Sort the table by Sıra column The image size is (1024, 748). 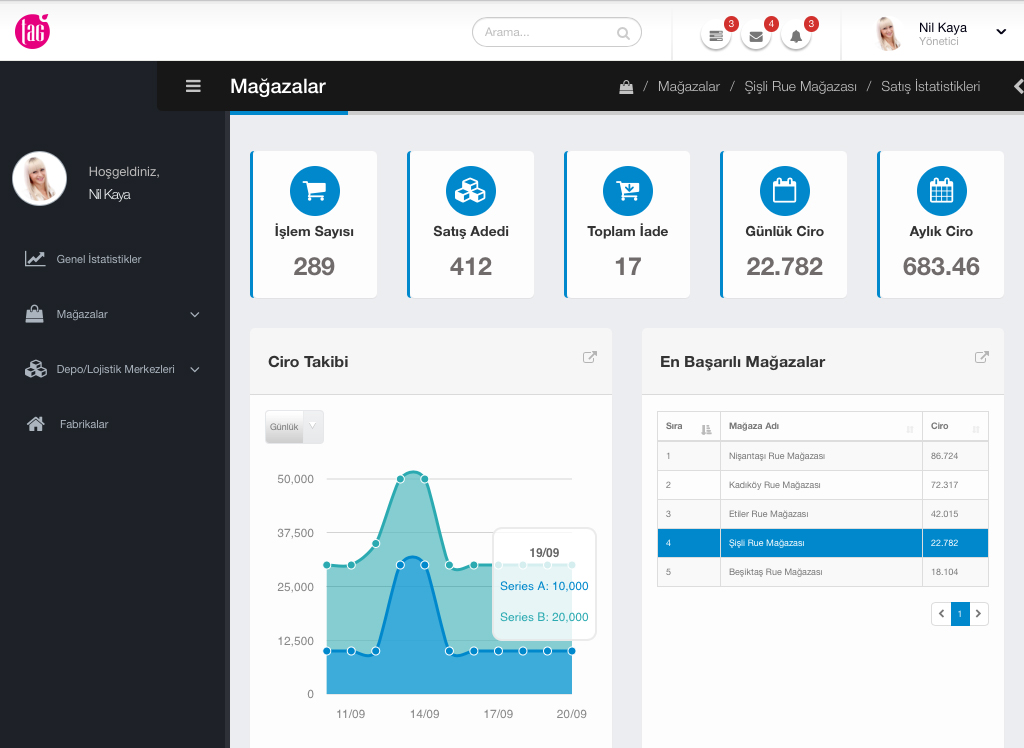706,429
